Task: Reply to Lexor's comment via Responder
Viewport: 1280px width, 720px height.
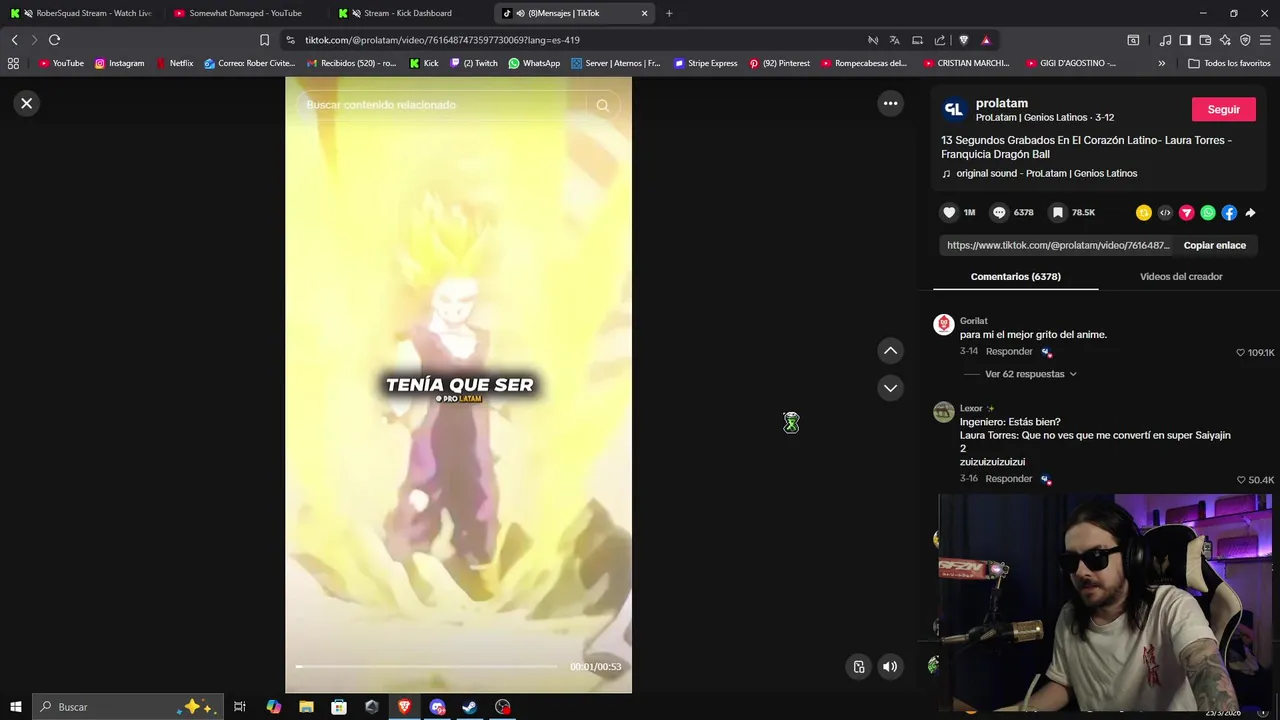Action: click(x=1008, y=479)
